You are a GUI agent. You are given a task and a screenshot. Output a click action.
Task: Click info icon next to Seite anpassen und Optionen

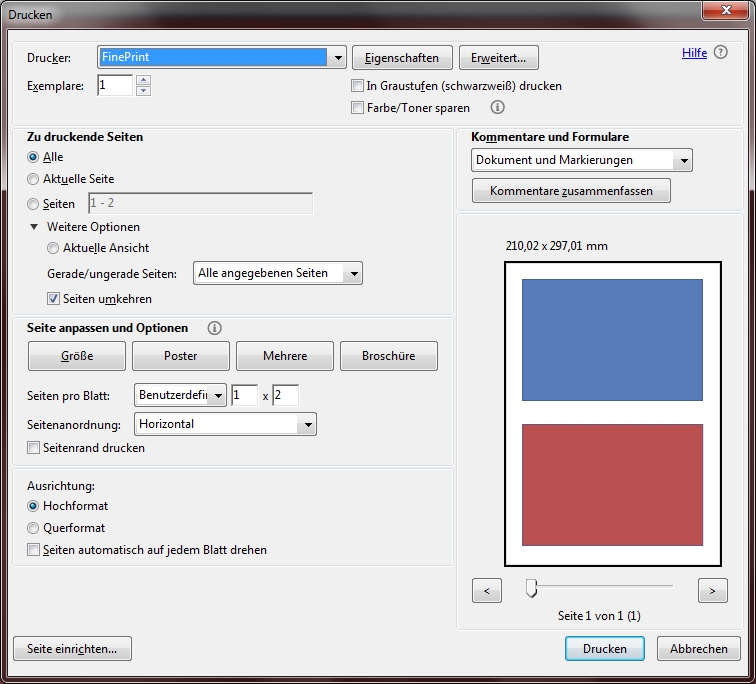[x=214, y=328]
